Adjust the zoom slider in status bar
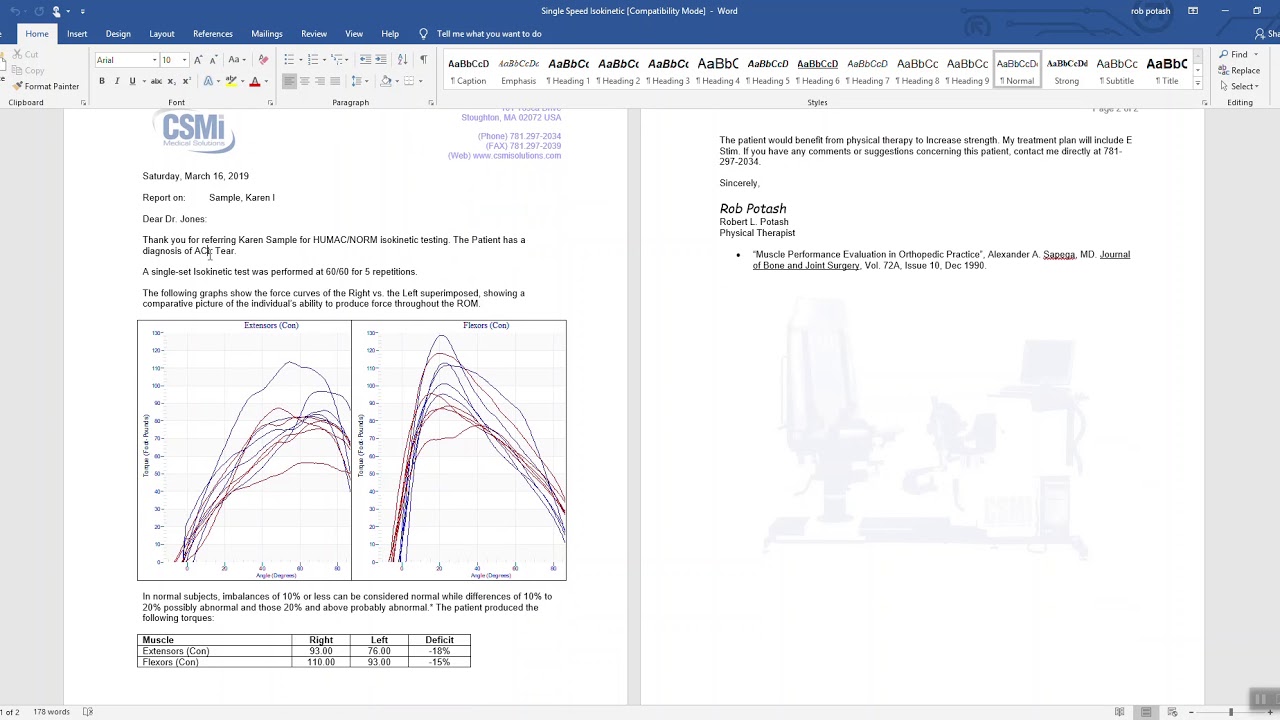 tap(1231, 712)
